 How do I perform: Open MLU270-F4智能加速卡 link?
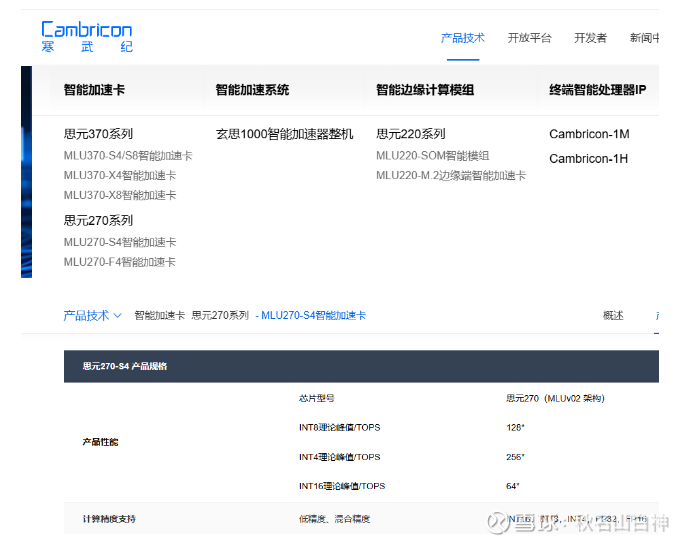click(x=120, y=262)
